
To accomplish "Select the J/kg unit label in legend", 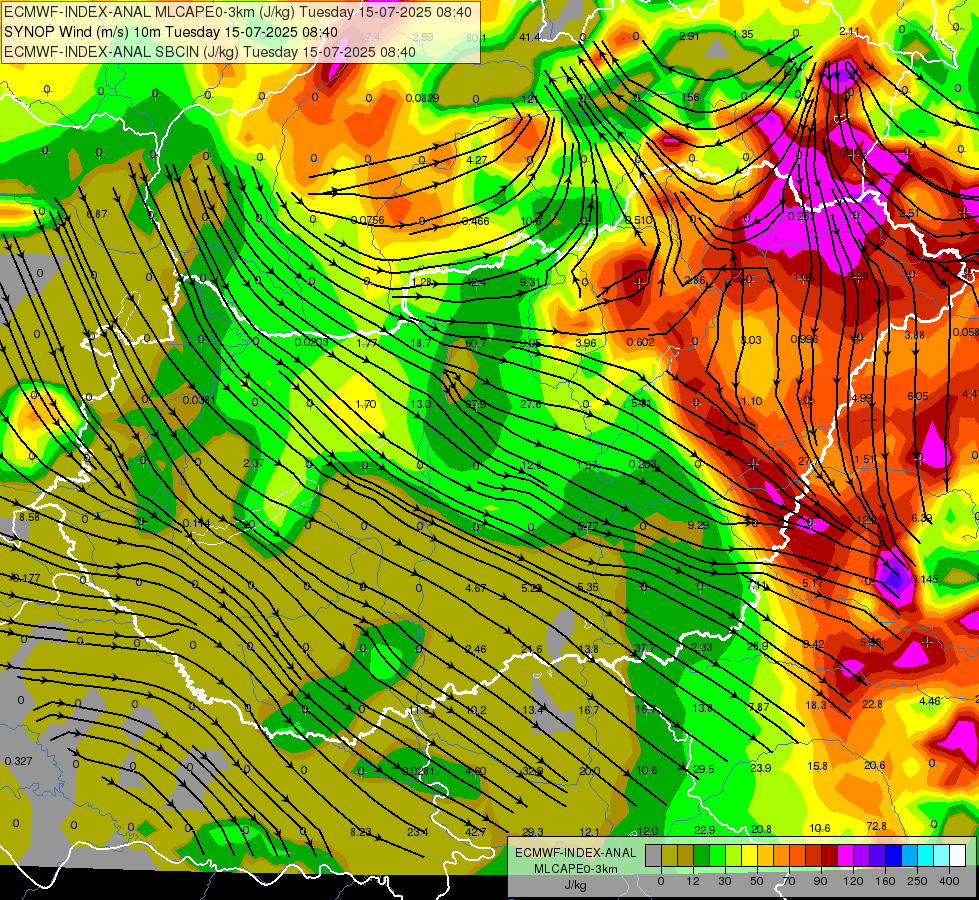I will point(575,885).
